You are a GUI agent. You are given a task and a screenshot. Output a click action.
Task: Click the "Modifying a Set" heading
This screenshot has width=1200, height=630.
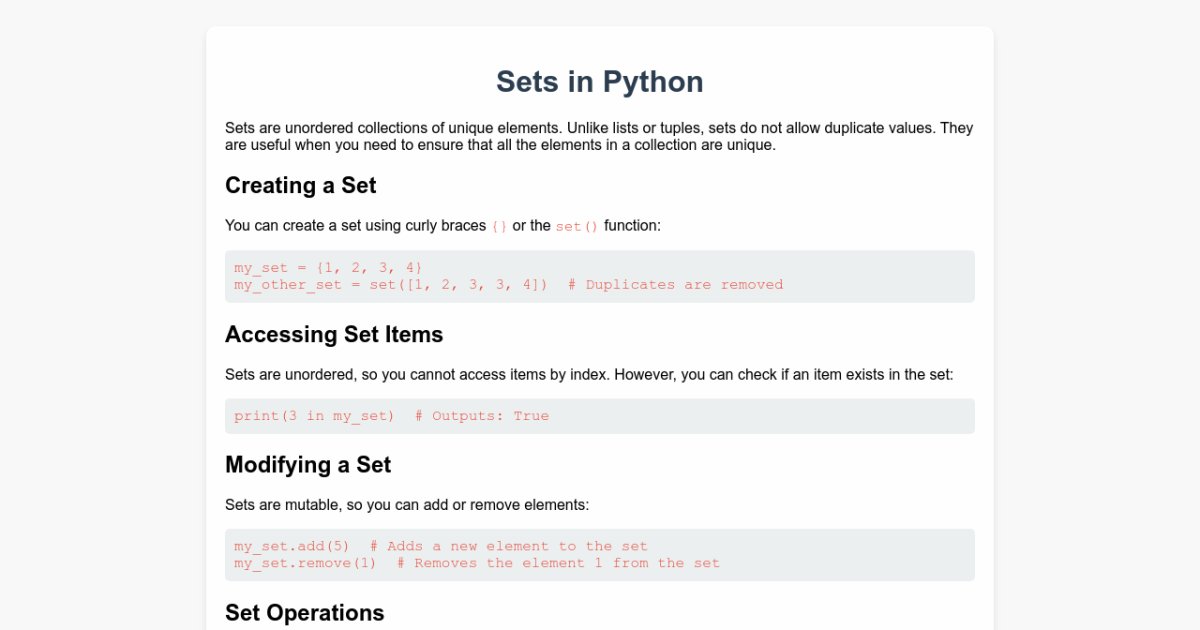[308, 465]
